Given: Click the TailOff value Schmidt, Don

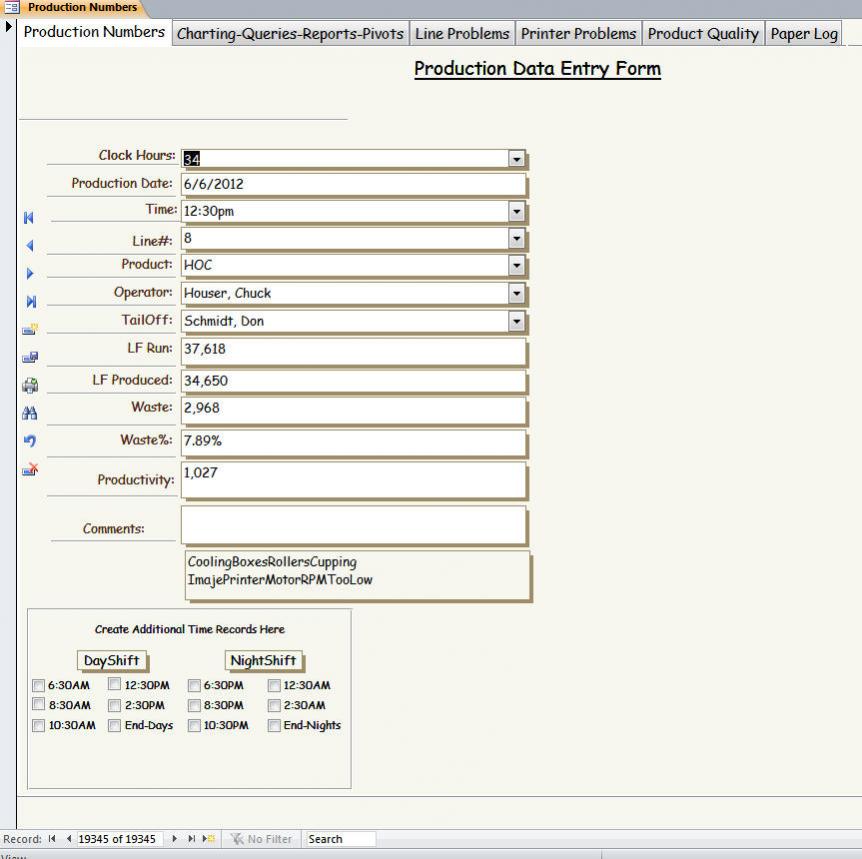Looking at the screenshot, I should 224,321.
